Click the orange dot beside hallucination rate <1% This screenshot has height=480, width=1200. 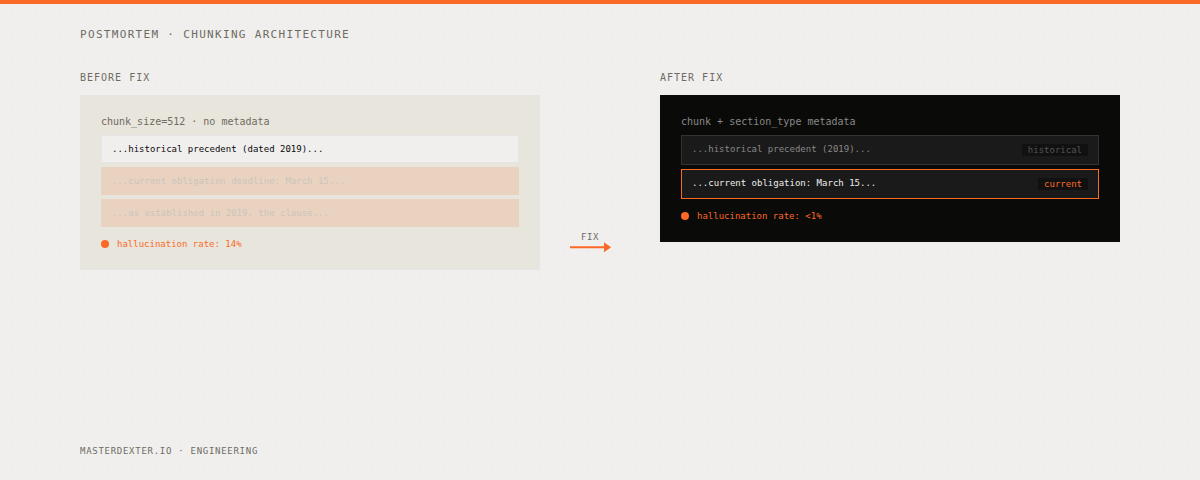[685, 216]
